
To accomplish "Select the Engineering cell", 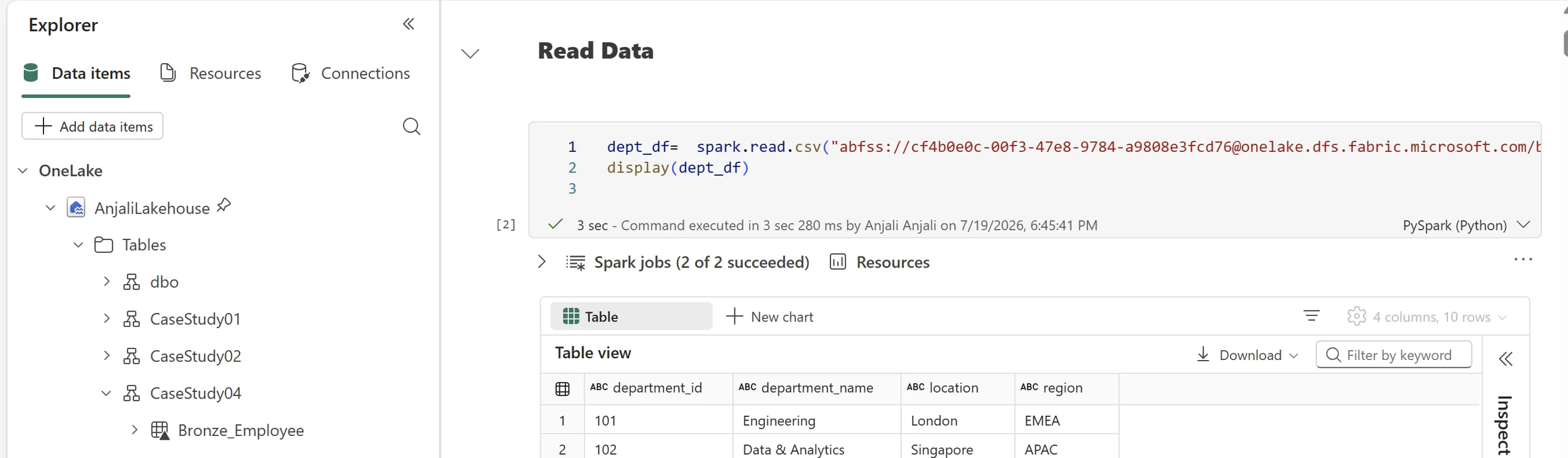I will 817,421.
